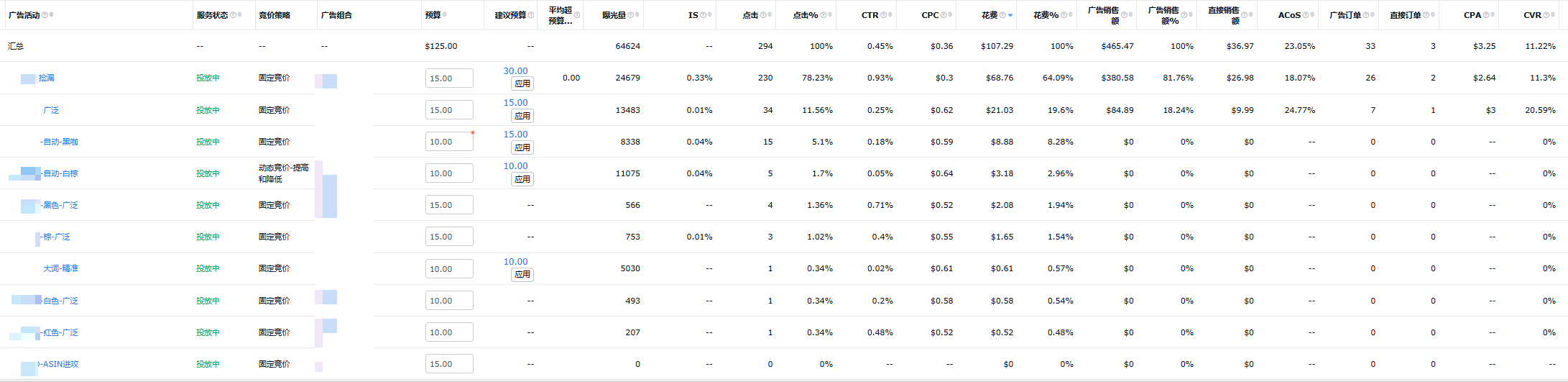The height and width of the screenshot is (382, 1568).
Task: Sort the table by the CVR column
Action: click(1554, 15)
